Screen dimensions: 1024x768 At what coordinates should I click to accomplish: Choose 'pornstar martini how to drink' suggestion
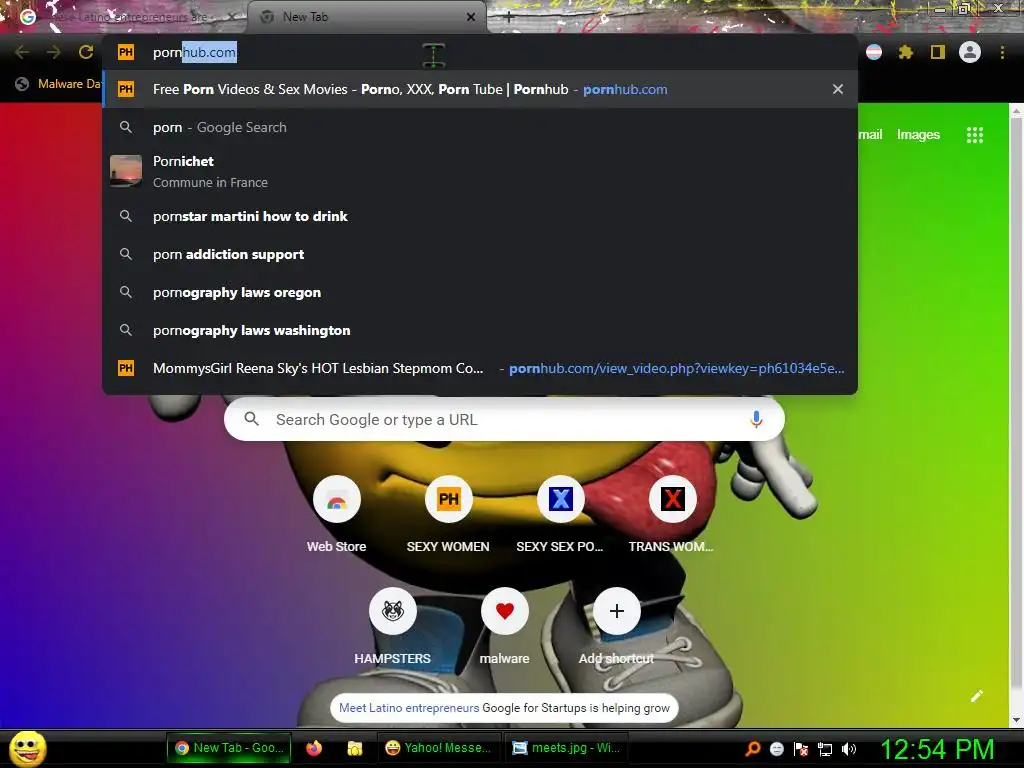[x=480, y=216]
